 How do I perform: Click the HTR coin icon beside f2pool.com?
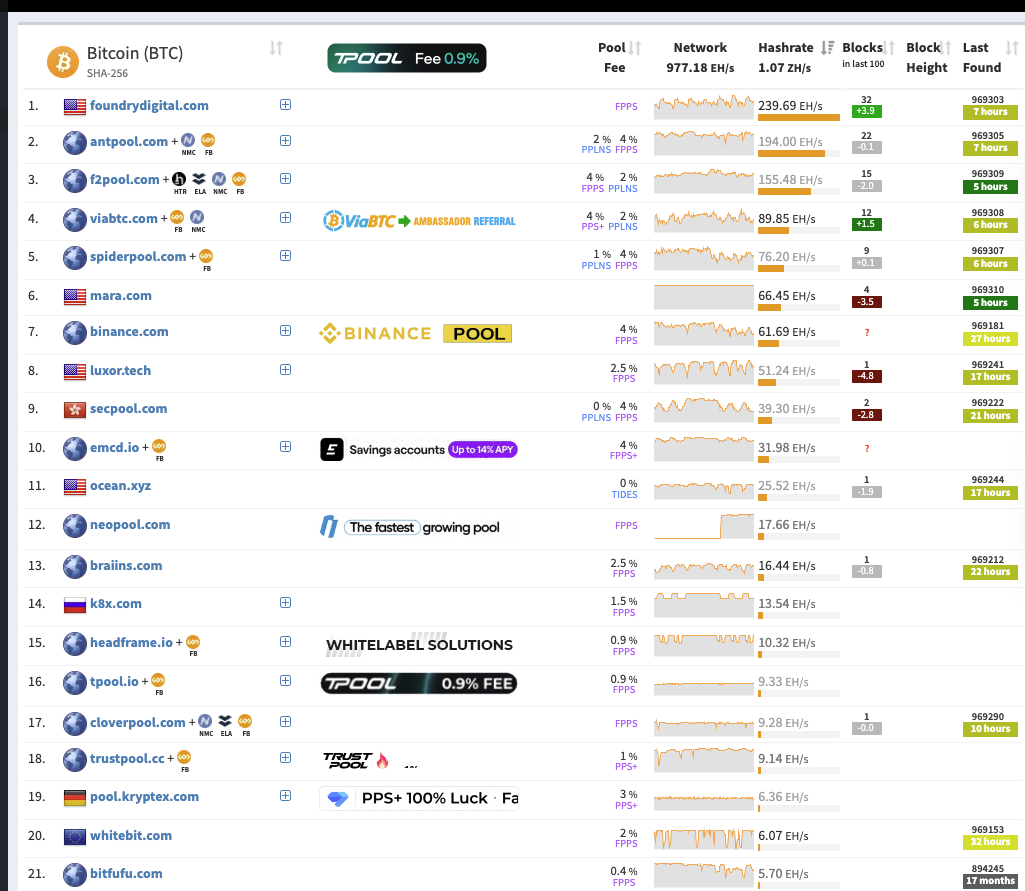[179, 179]
